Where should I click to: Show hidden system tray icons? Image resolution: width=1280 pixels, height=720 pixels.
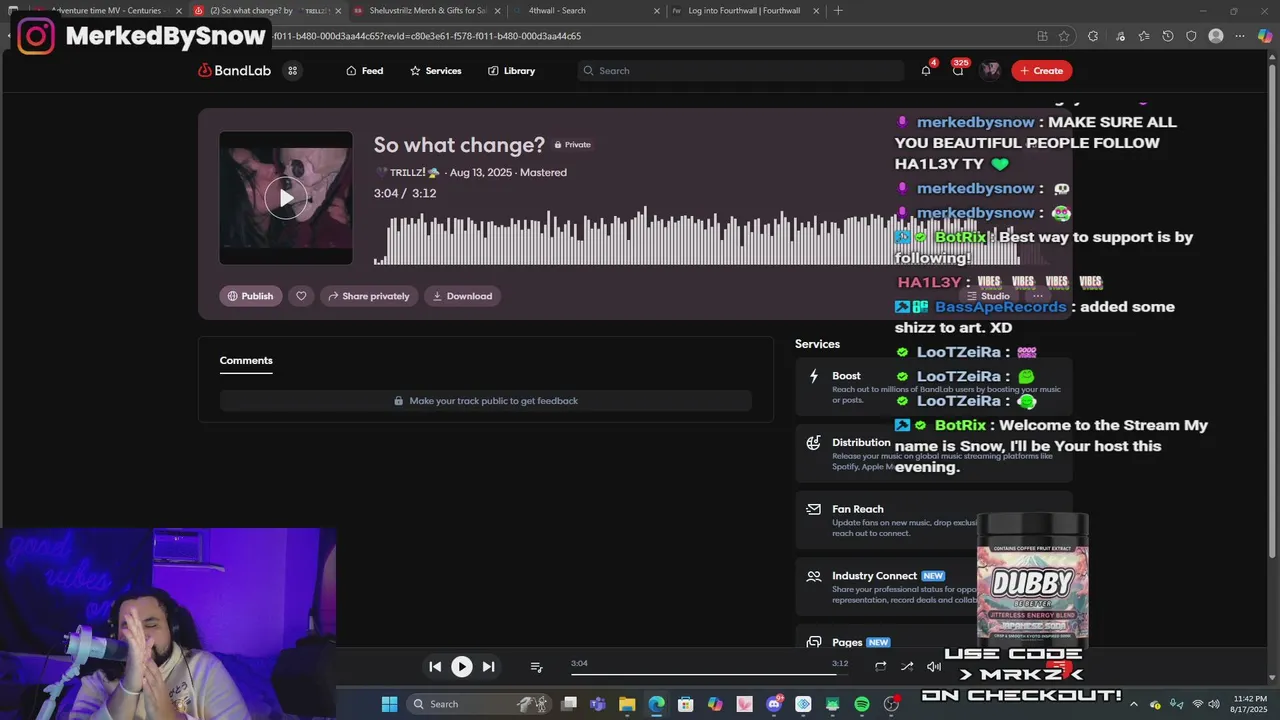(x=1136, y=704)
